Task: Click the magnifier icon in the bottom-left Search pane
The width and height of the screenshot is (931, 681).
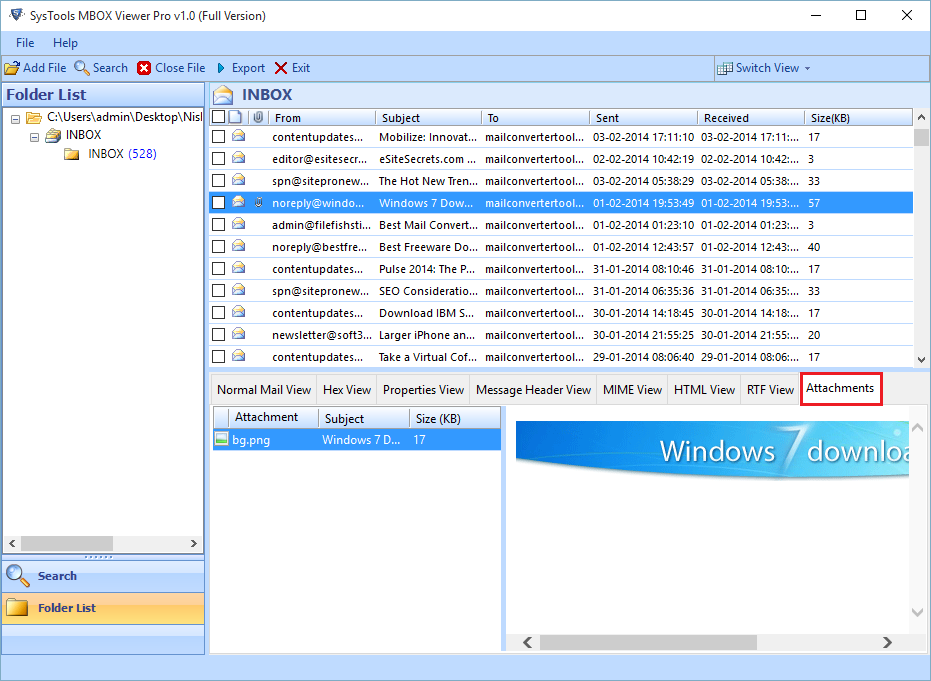Action: [17, 575]
